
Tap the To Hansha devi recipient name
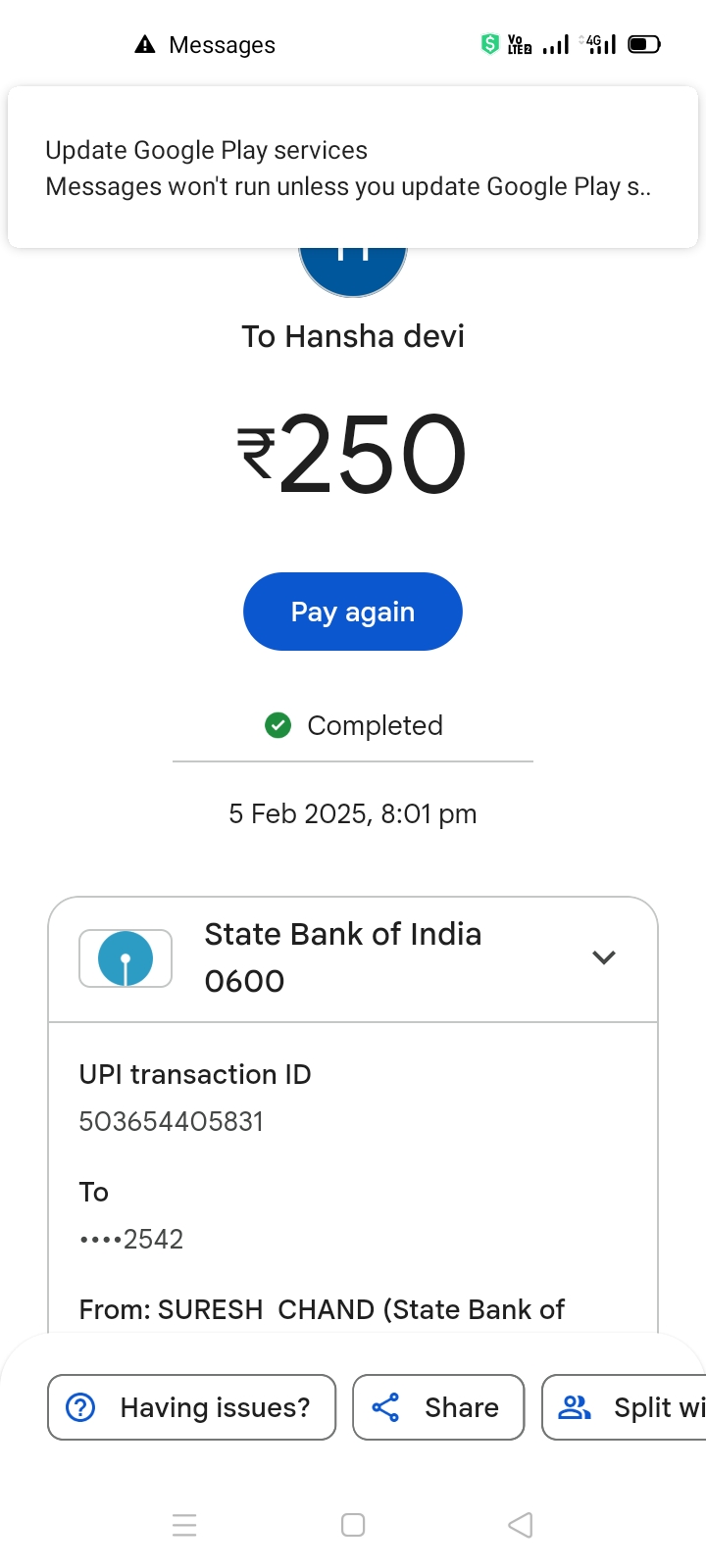pos(353,336)
